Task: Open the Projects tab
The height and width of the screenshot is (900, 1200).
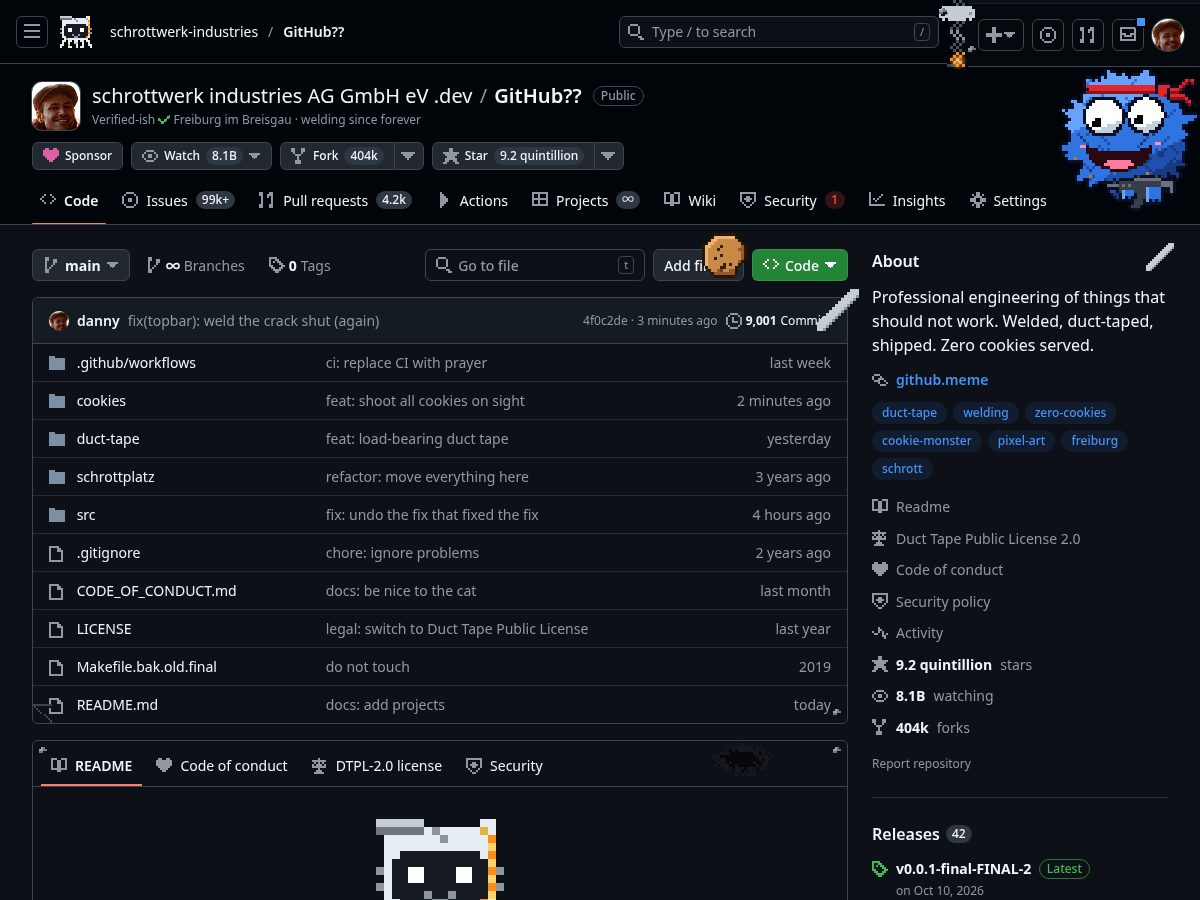Action: 585,200
